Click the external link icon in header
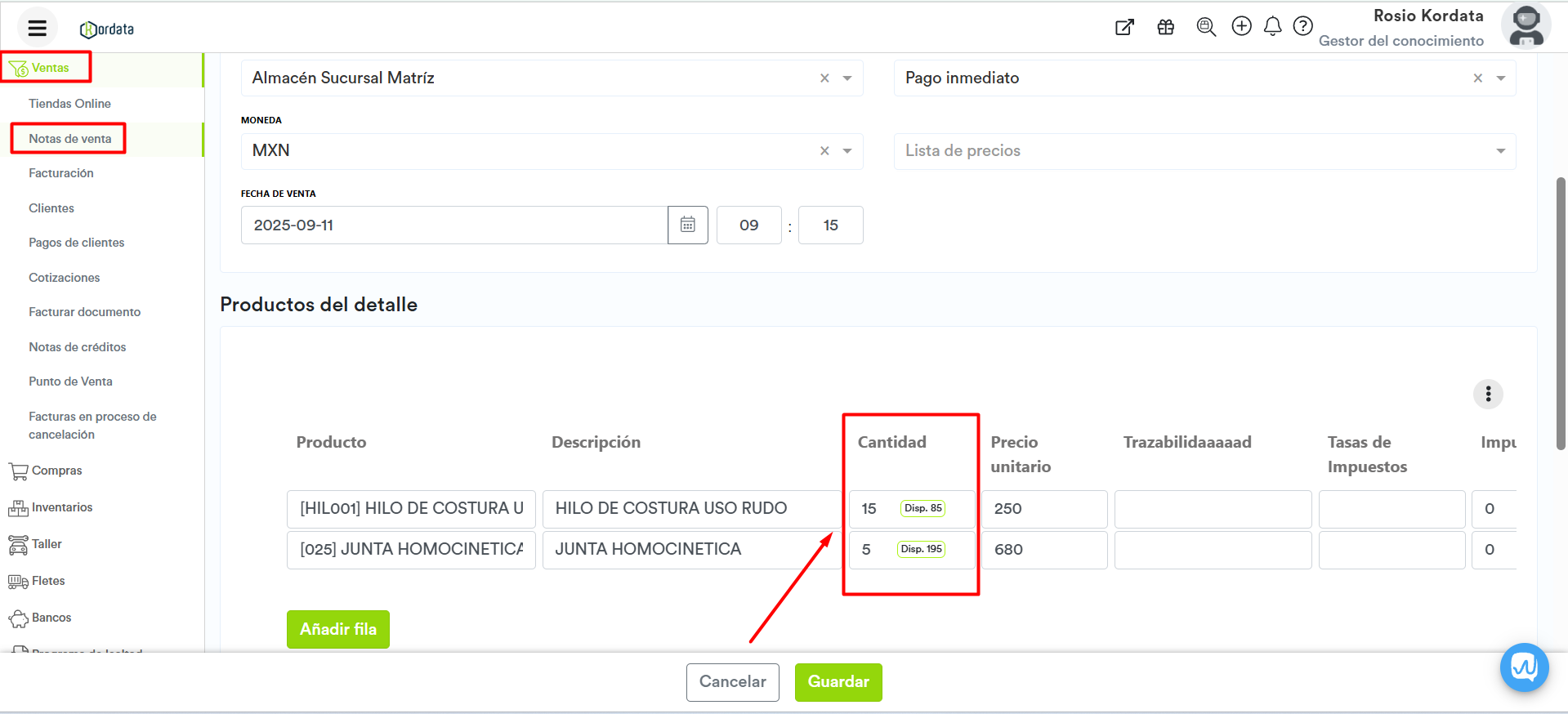This screenshot has width=1568, height=714. (x=1124, y=27)
